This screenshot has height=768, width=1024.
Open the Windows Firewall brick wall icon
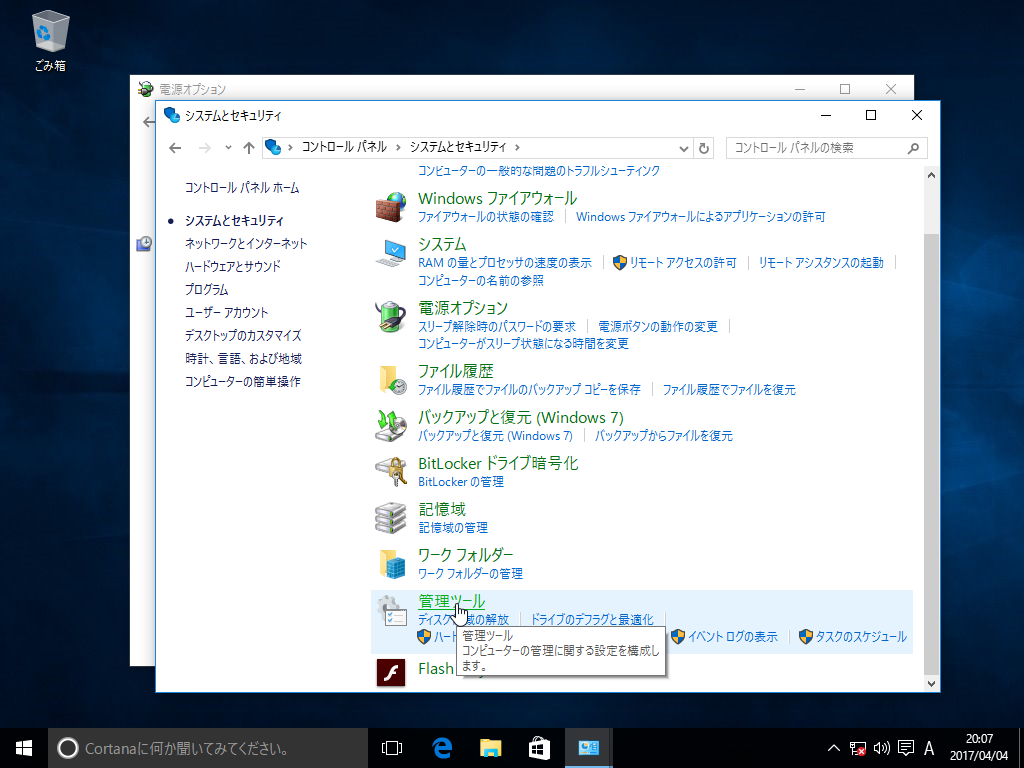(x=391, y=207)
